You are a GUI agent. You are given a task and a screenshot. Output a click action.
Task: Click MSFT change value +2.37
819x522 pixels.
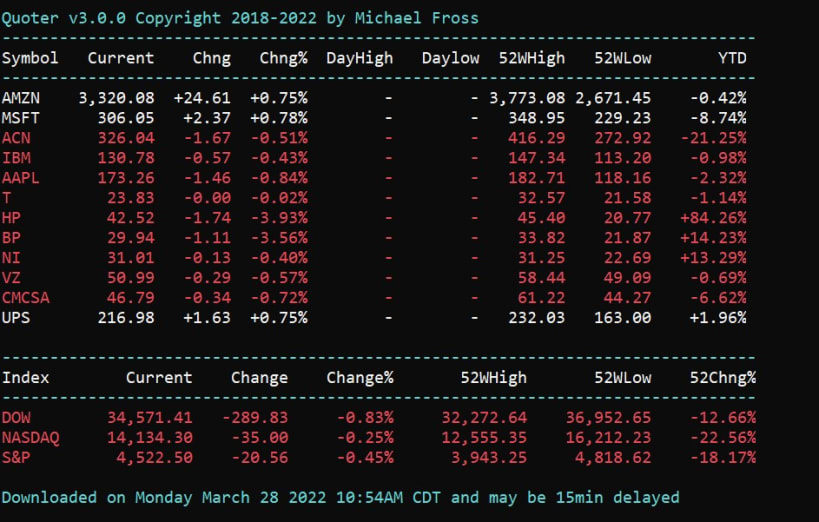pyautogui.click(x=207, y=118)
